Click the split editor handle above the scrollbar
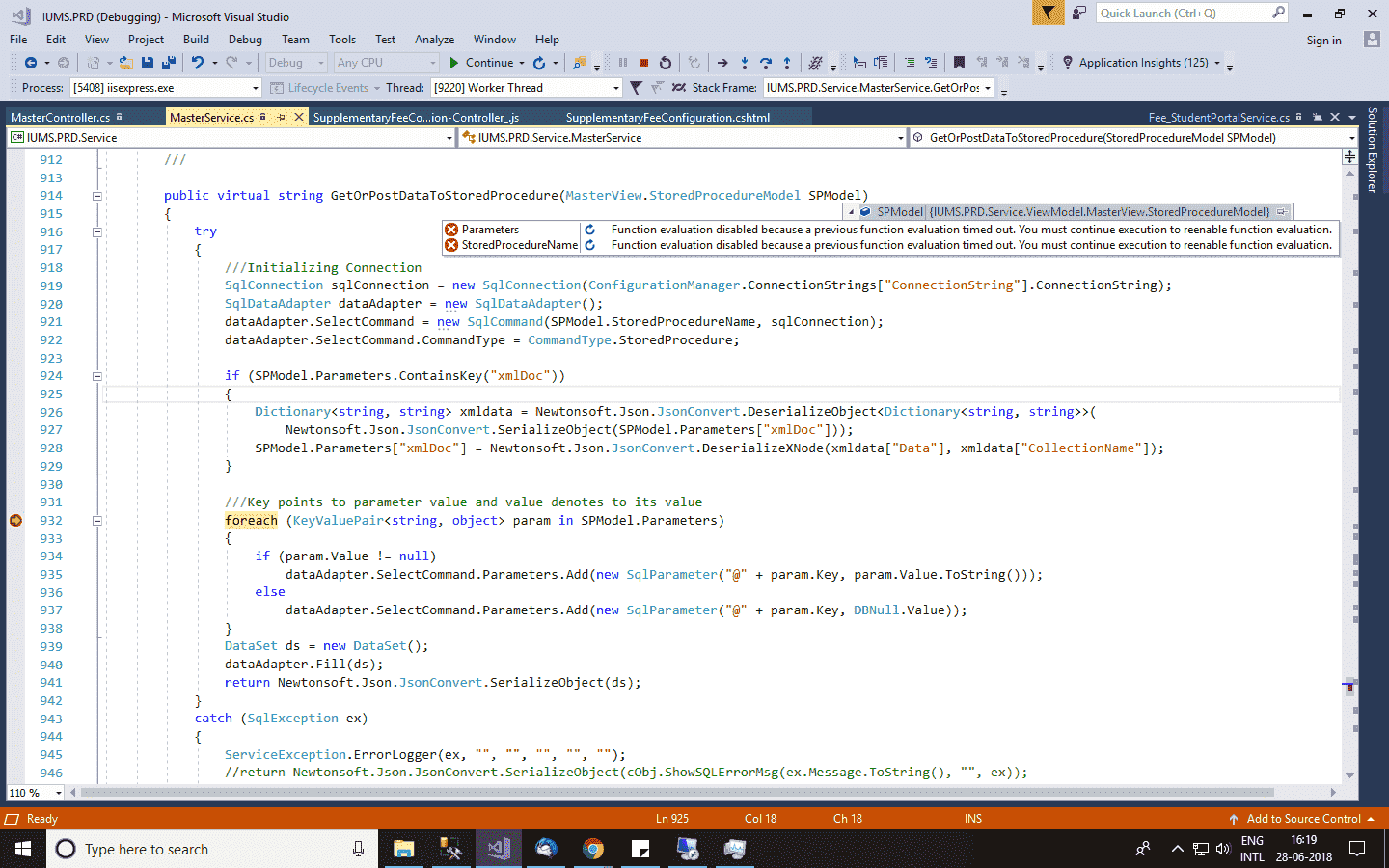Screen dimensions: 1389x868 [1349, 156]
